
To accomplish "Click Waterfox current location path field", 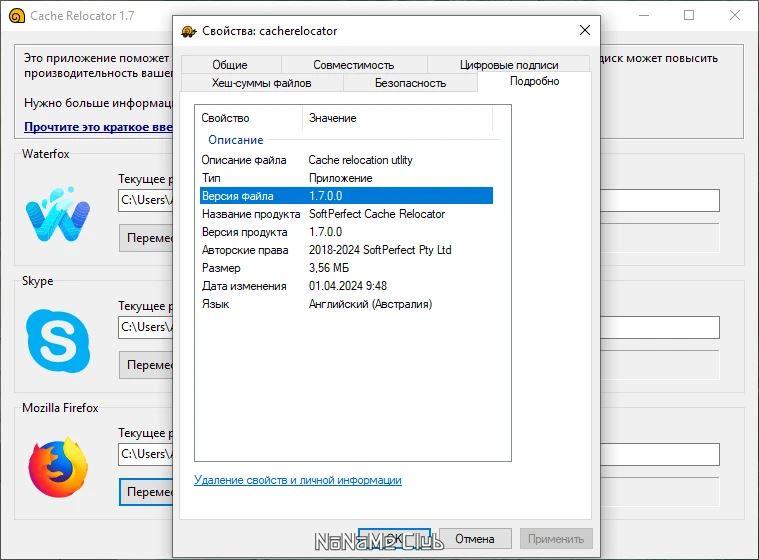I will [145, 200].
